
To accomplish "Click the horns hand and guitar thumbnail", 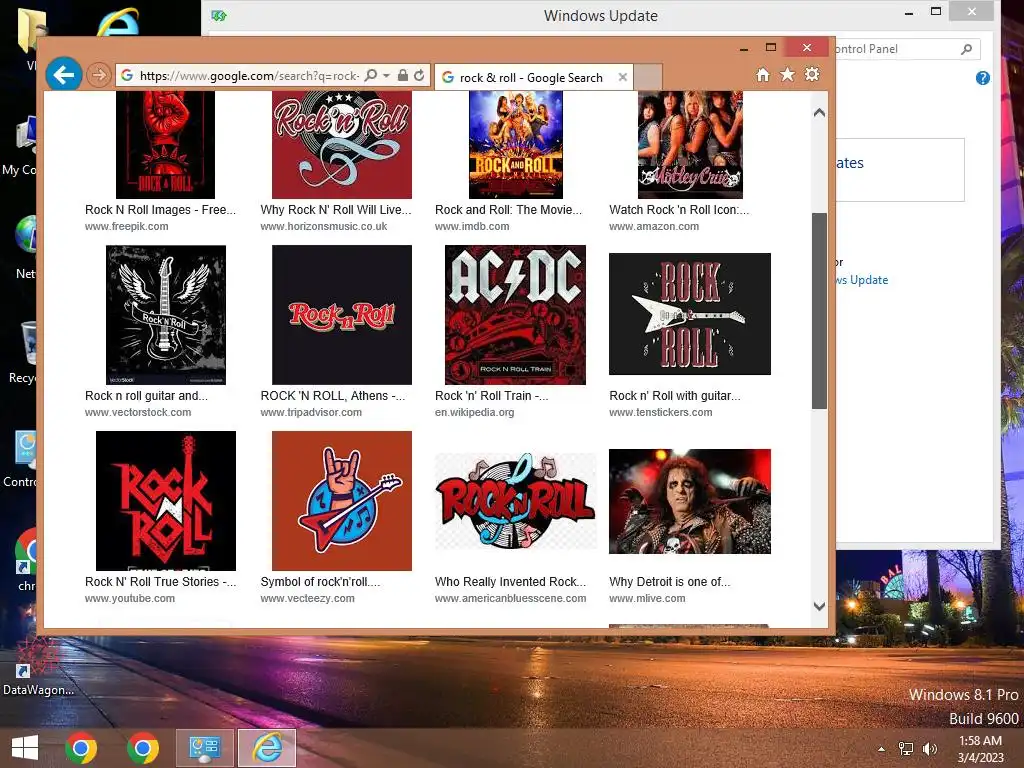I will (342, 501).
